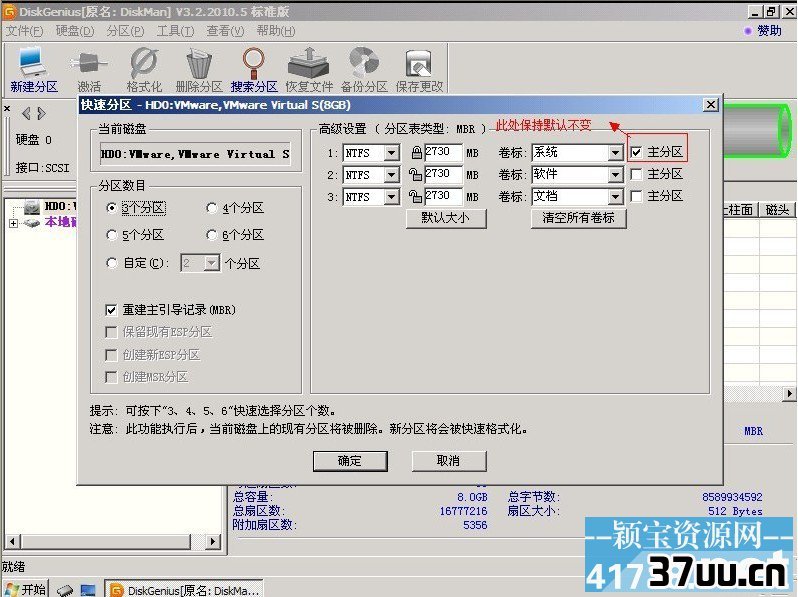Screen dimensions: 798x597
Task: Open volume label dropdown showing 软件
Action: [x=615, y=175]
